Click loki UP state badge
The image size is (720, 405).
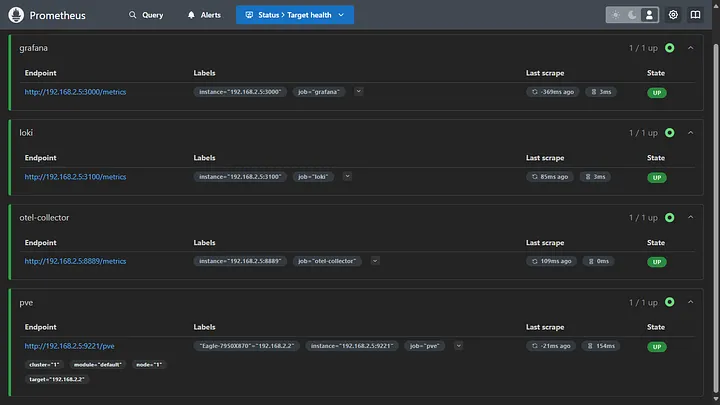(x=657, y=178)
